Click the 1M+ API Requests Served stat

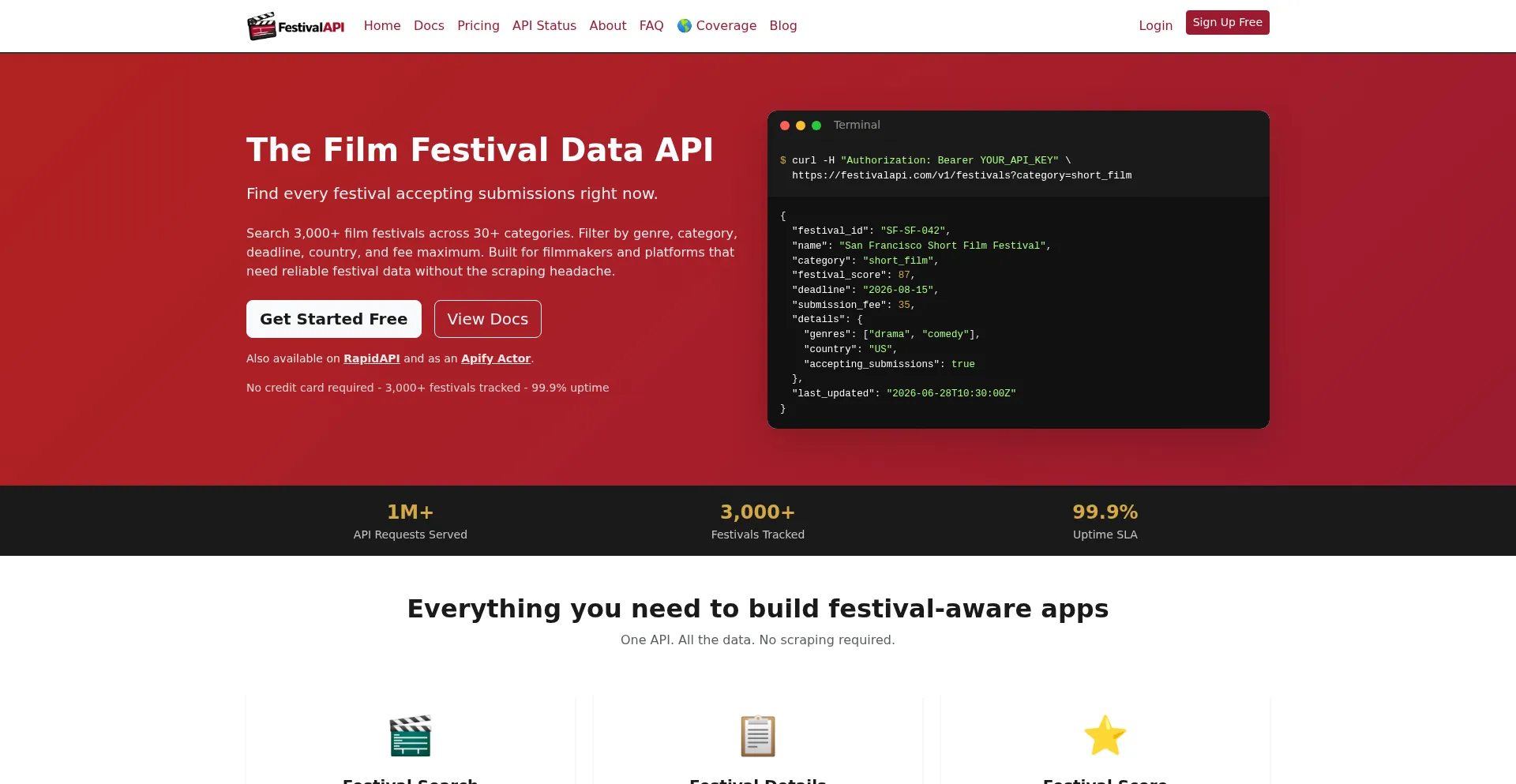(x=411, y=521)
